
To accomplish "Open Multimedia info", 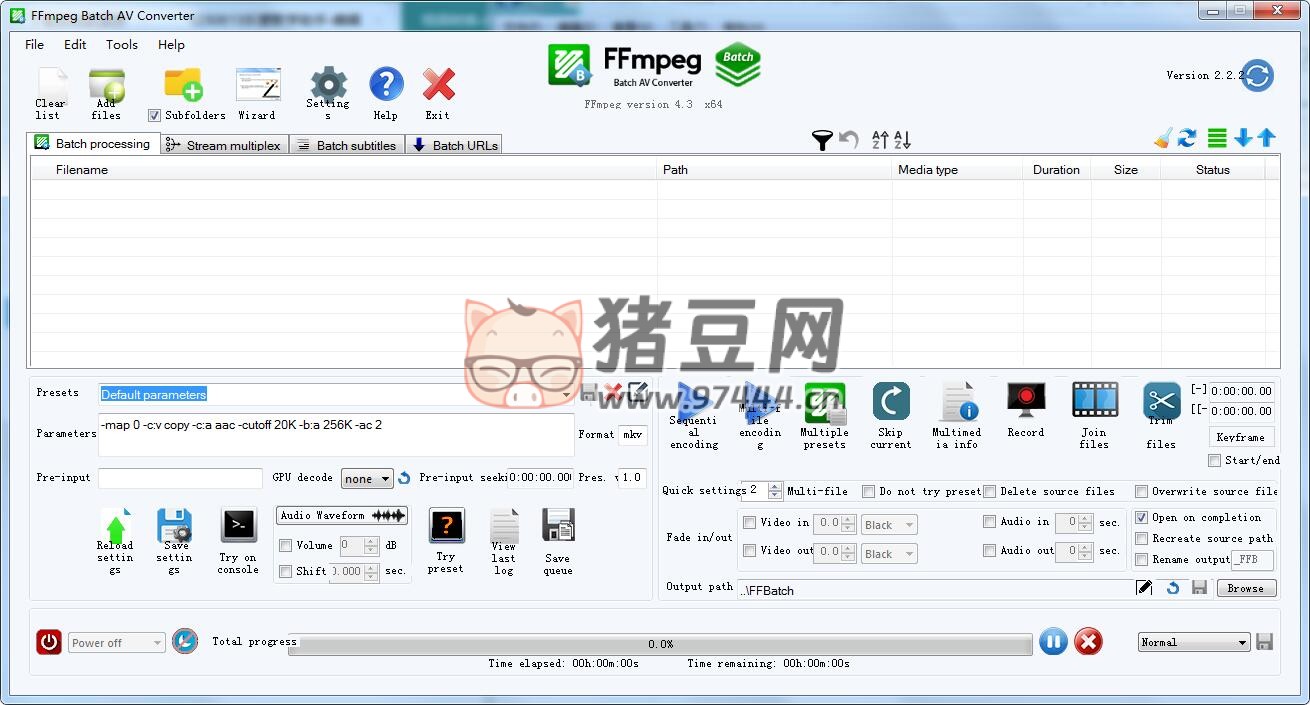I will pyautogui.click(x=957, y=402).
